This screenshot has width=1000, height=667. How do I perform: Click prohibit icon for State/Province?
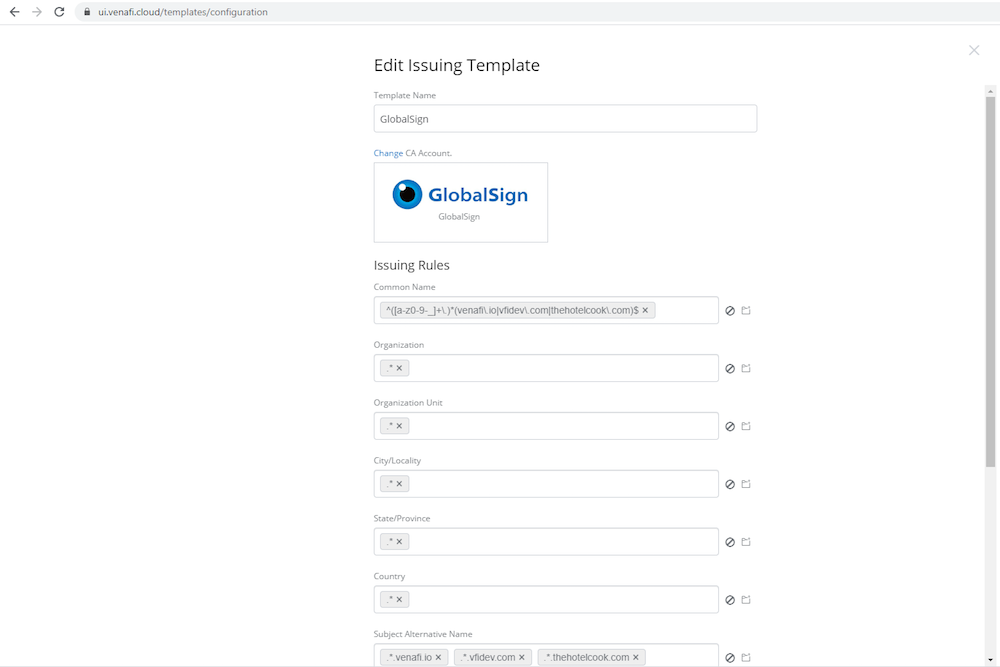point(730,543)
